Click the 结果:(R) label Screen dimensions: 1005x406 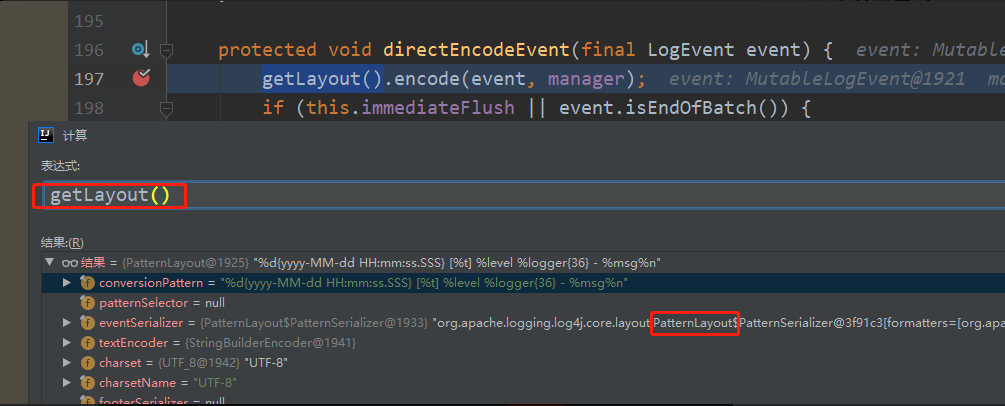pos(62,242)
